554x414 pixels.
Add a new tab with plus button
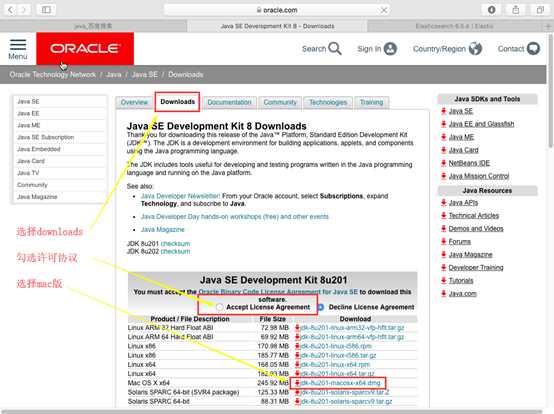click(x=548, y=26)
